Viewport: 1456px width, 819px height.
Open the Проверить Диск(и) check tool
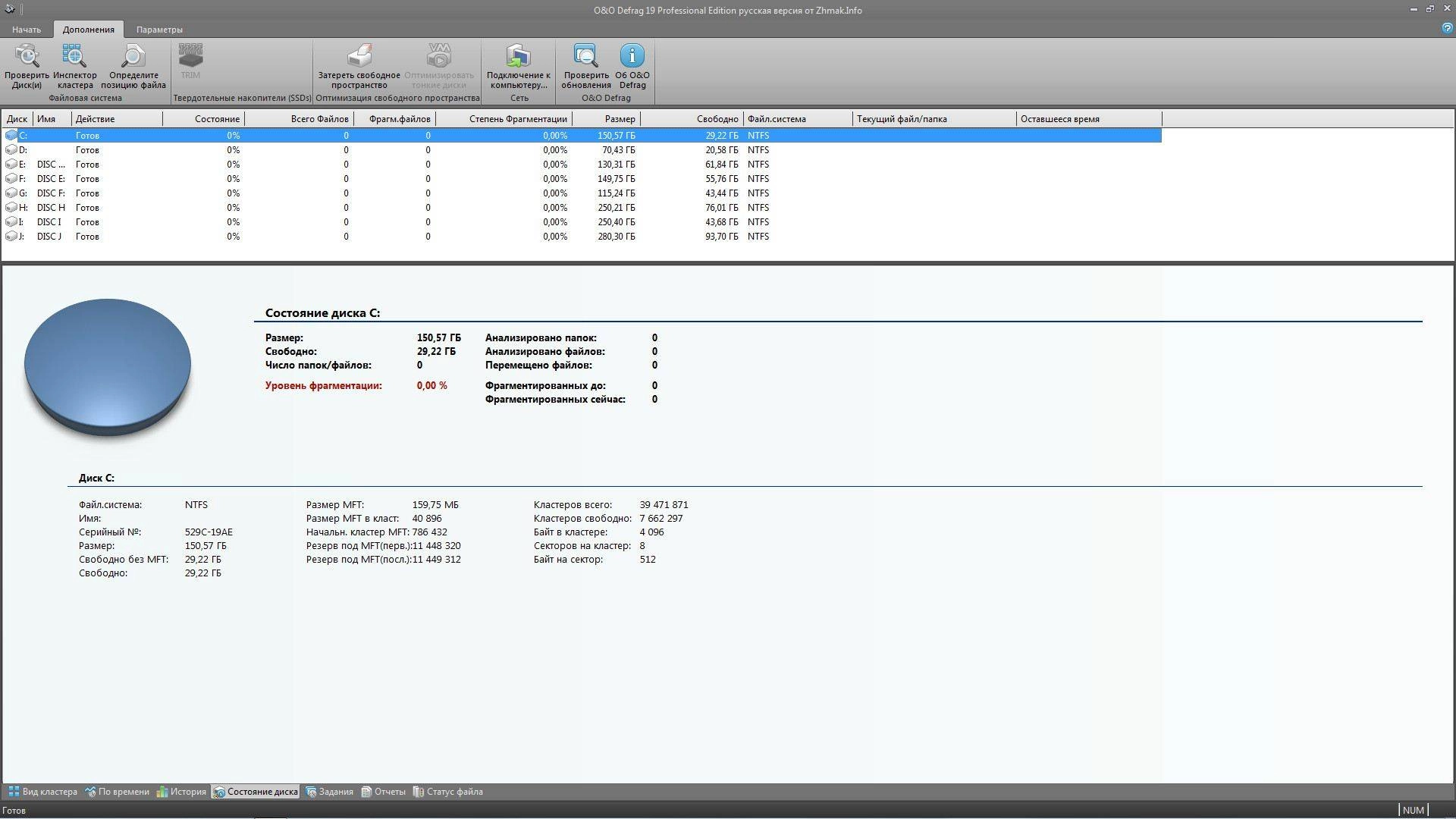click(27, 67)
